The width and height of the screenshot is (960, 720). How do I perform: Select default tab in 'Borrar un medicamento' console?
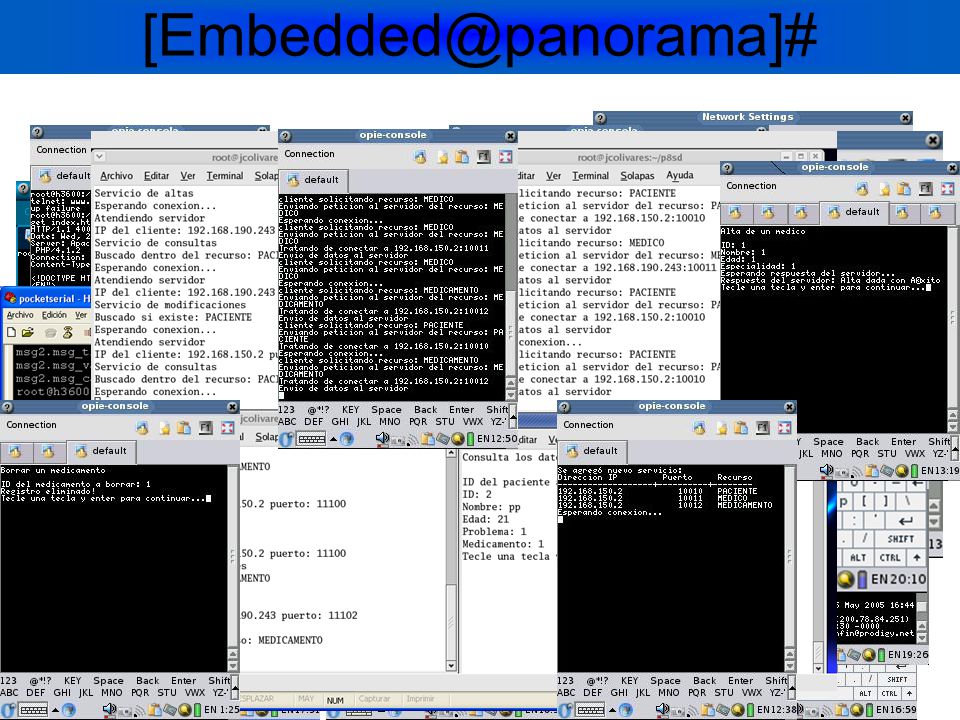click(x=100, y=451)
